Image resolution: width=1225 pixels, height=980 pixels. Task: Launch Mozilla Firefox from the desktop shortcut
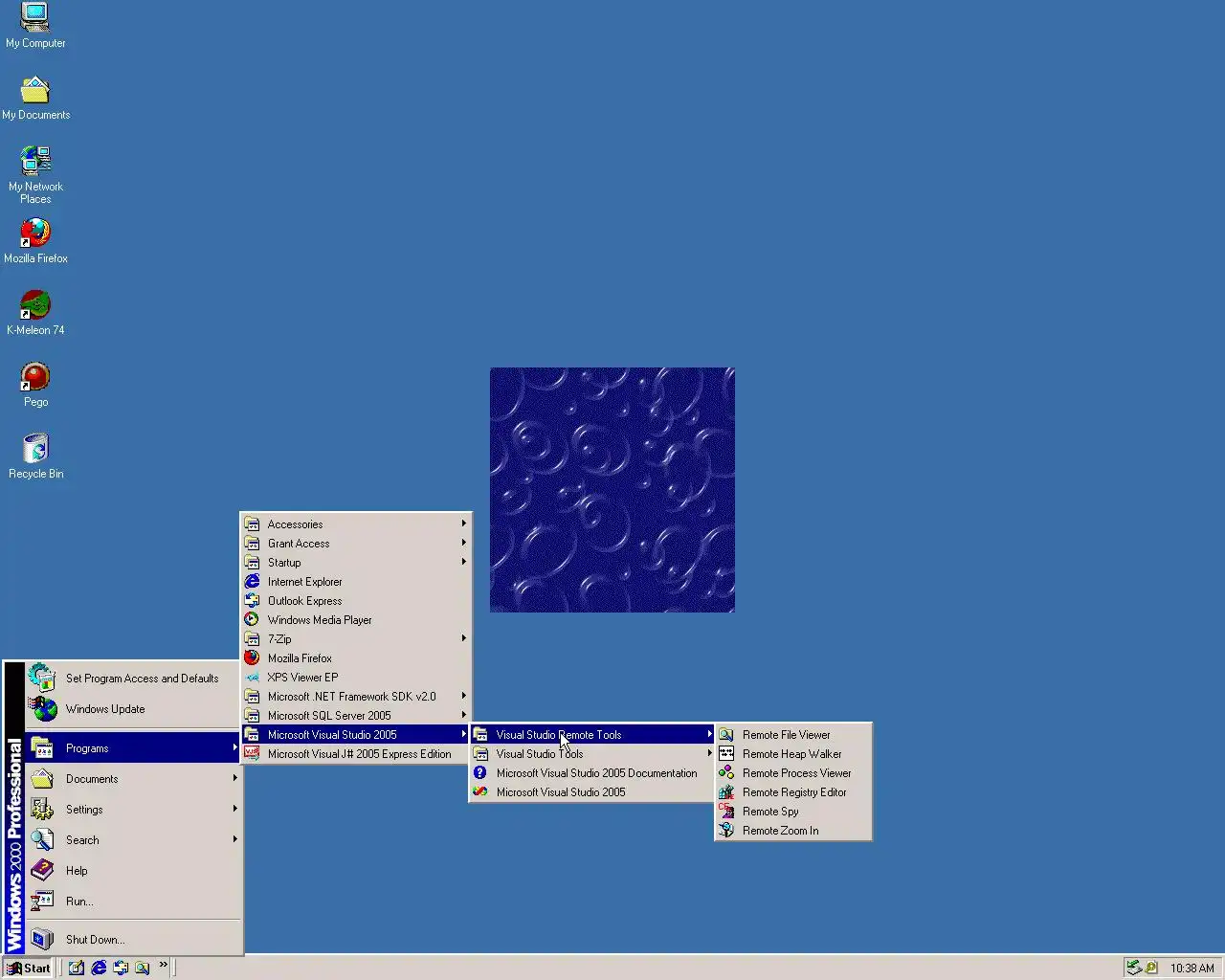click(35, 241)
